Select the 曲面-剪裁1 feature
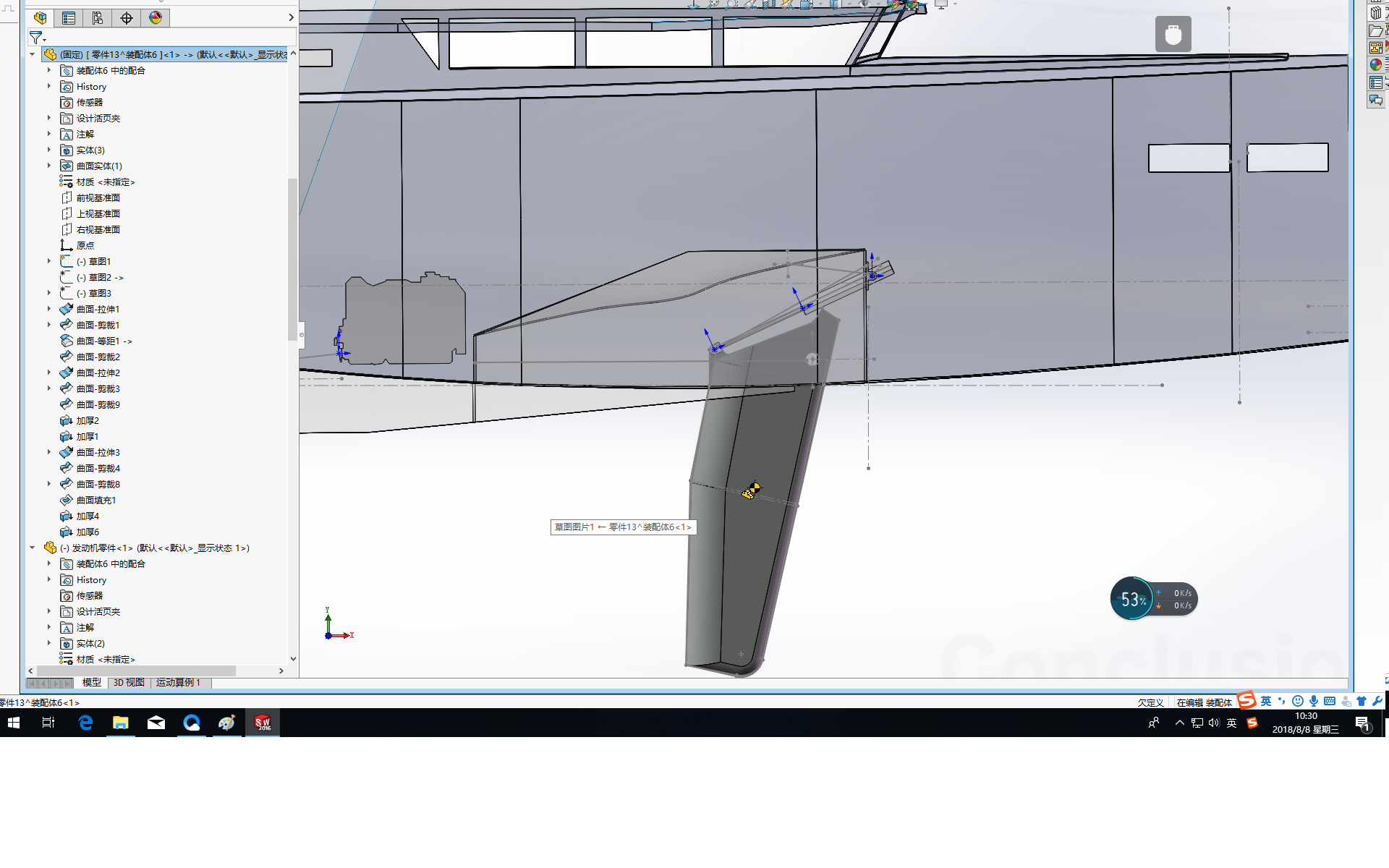The width and height of the screenshot is (1389, 868). coord(90,325)
